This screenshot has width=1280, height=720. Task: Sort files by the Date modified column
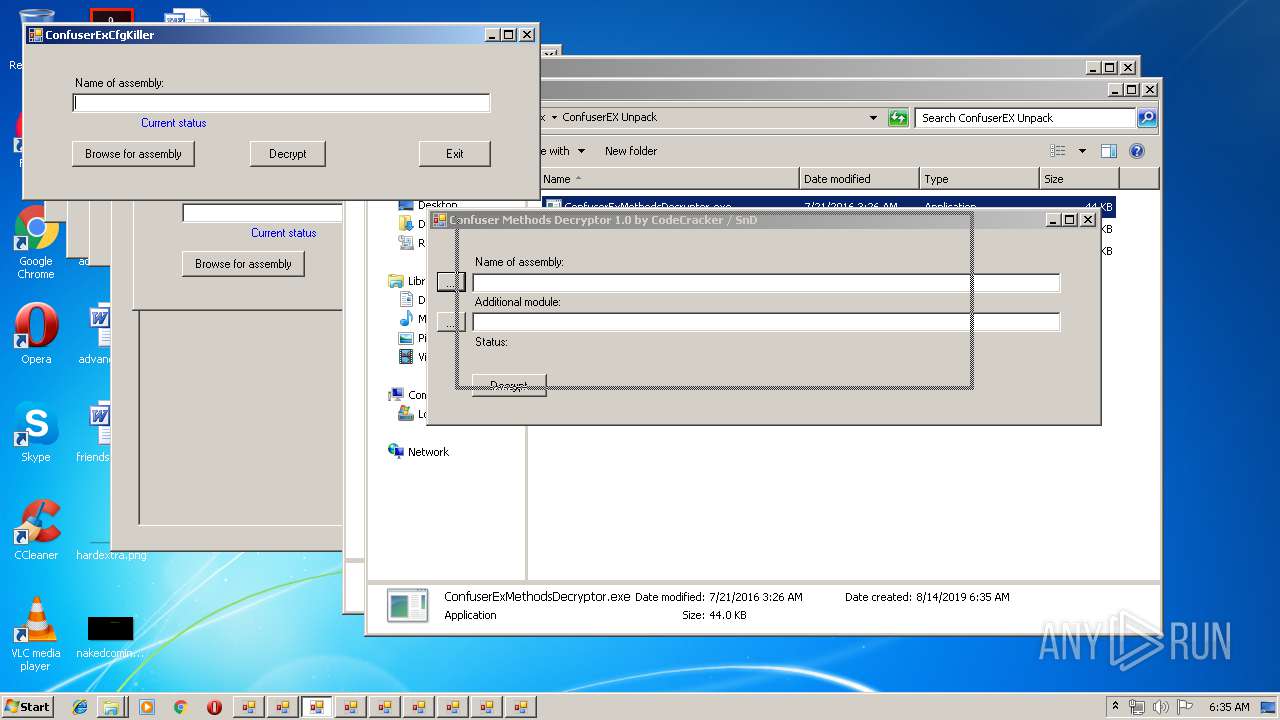coord(859,179)
